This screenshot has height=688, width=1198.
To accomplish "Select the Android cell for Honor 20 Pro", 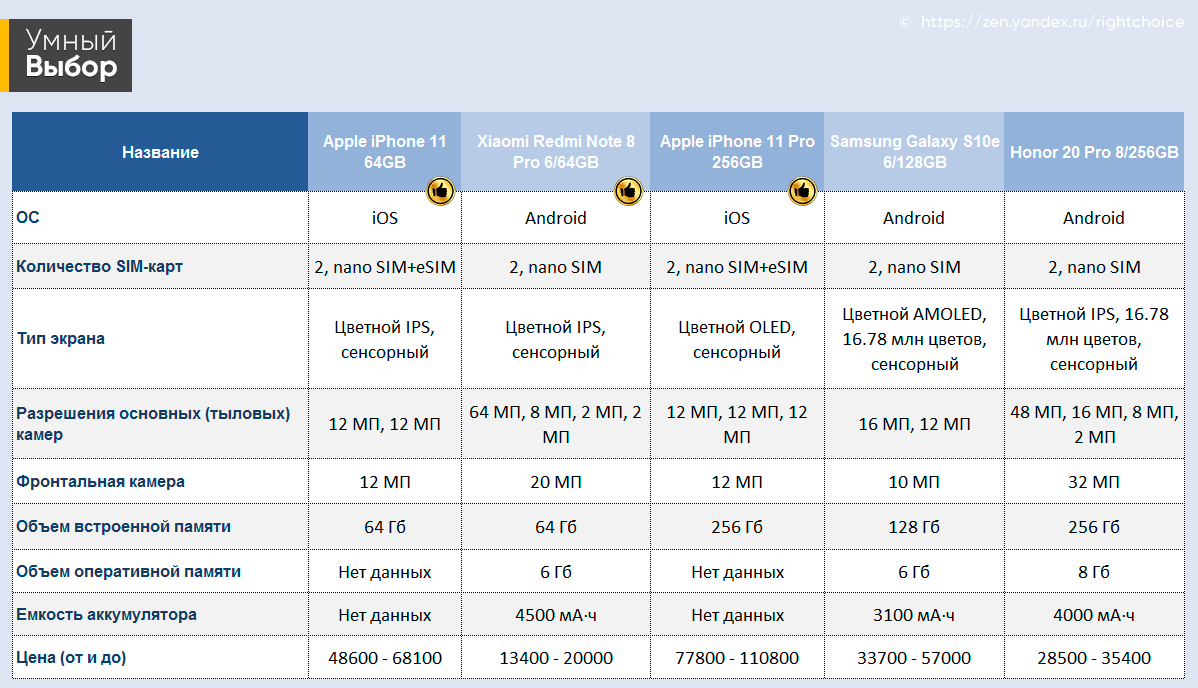I will coord(1094,218).
